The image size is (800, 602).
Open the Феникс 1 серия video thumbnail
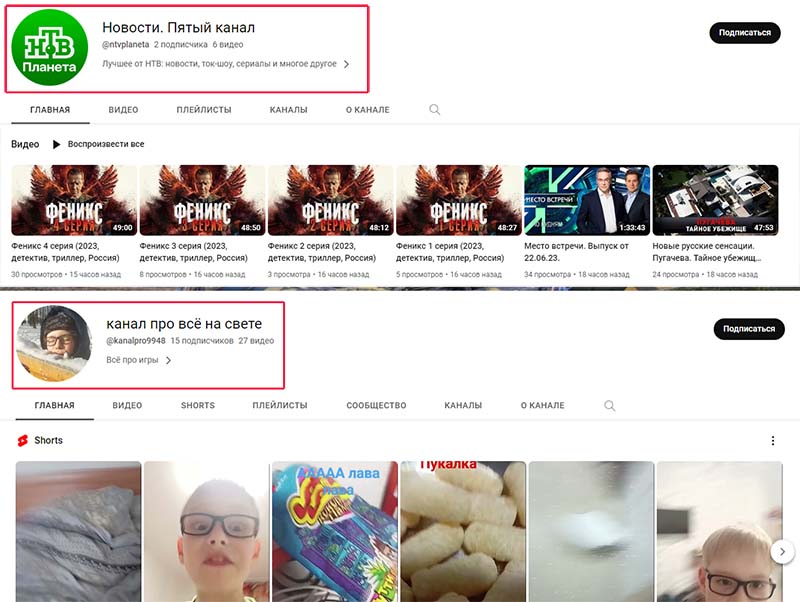click(459, 200)
